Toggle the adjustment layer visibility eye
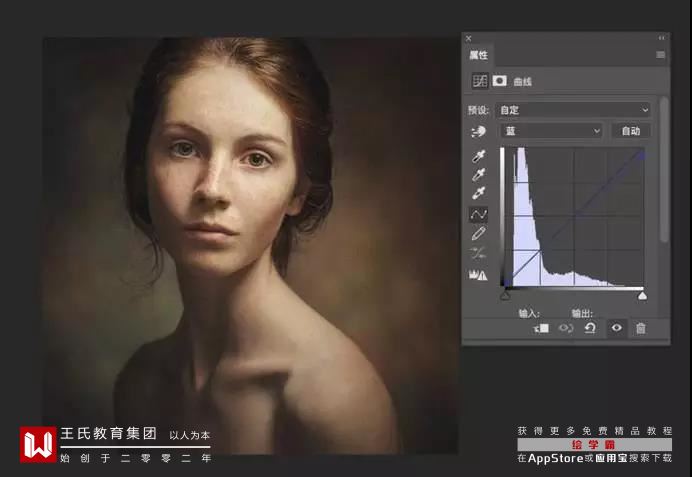The height and width of the screenshot is (477, 692). click(x=617, y=328)
